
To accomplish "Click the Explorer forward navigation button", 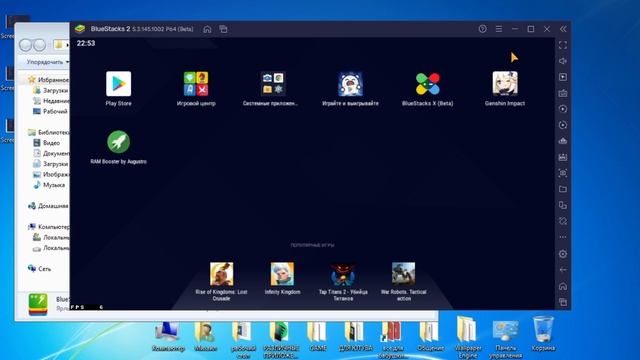I will coord(39,44).
